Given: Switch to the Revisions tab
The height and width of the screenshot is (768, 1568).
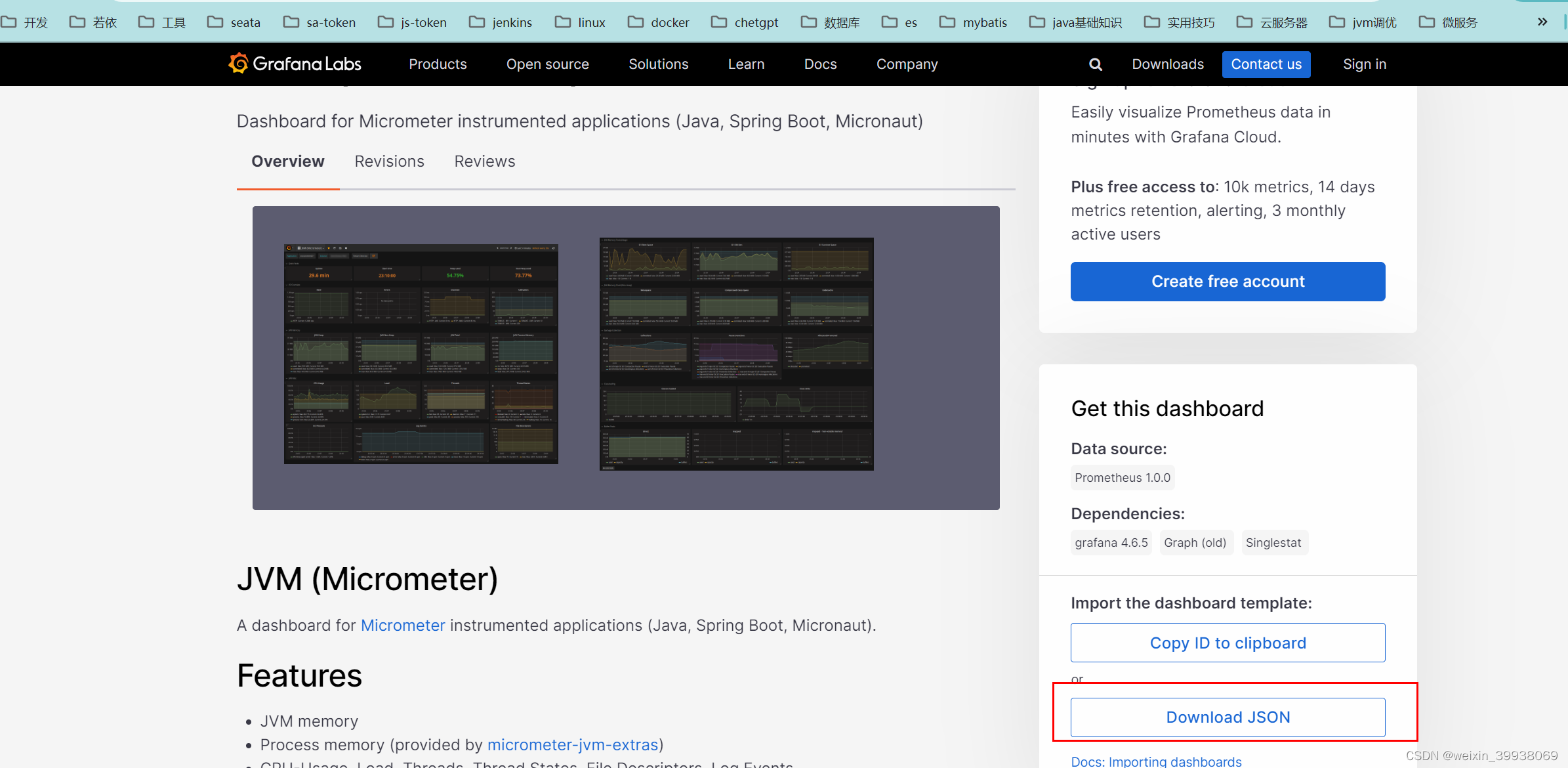Looking at the screenshot, I should click(x=389, y=161).
